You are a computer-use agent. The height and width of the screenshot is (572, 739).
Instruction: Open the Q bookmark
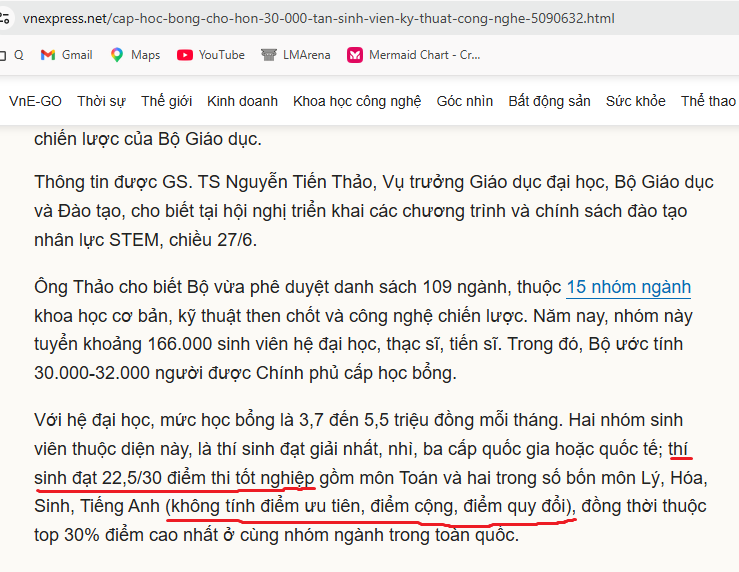[18, 55]
